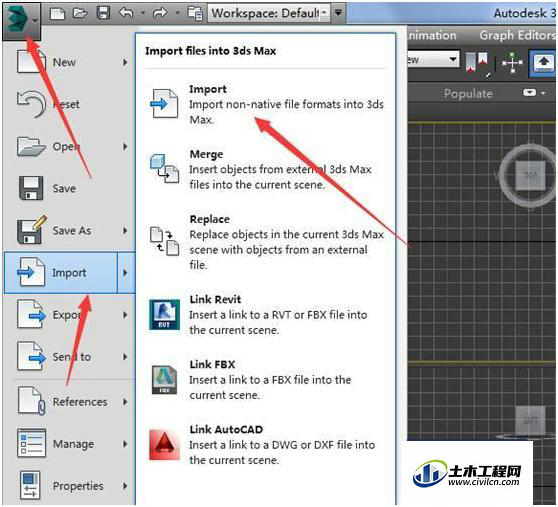Choose Send to in the application menu
Image resolution: width=558 pixels, height=507 pixels.
(x=70, y=357)
